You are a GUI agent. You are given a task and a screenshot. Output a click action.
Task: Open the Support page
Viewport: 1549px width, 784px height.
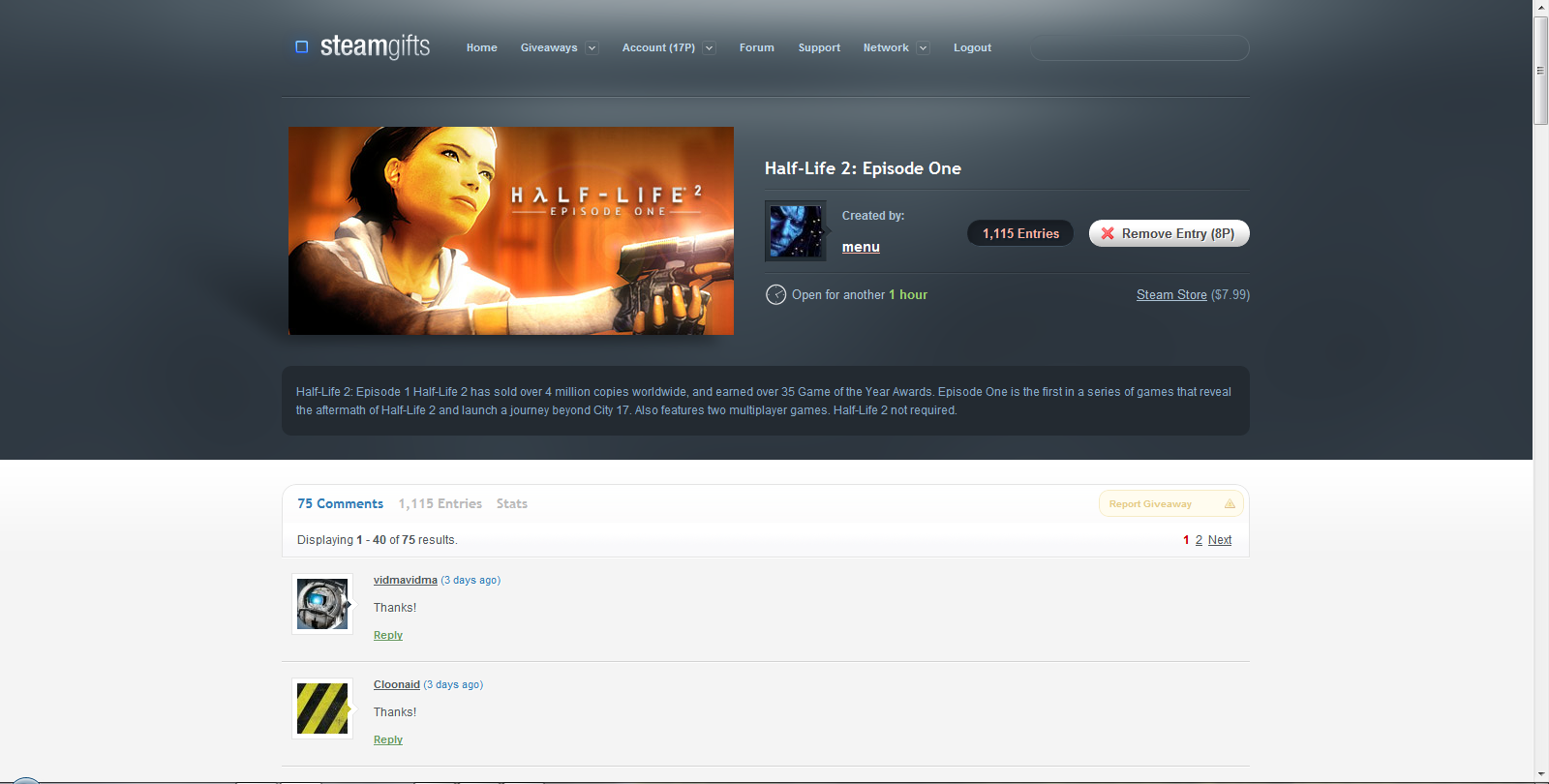pyautogui.click(x=819, y=47)
